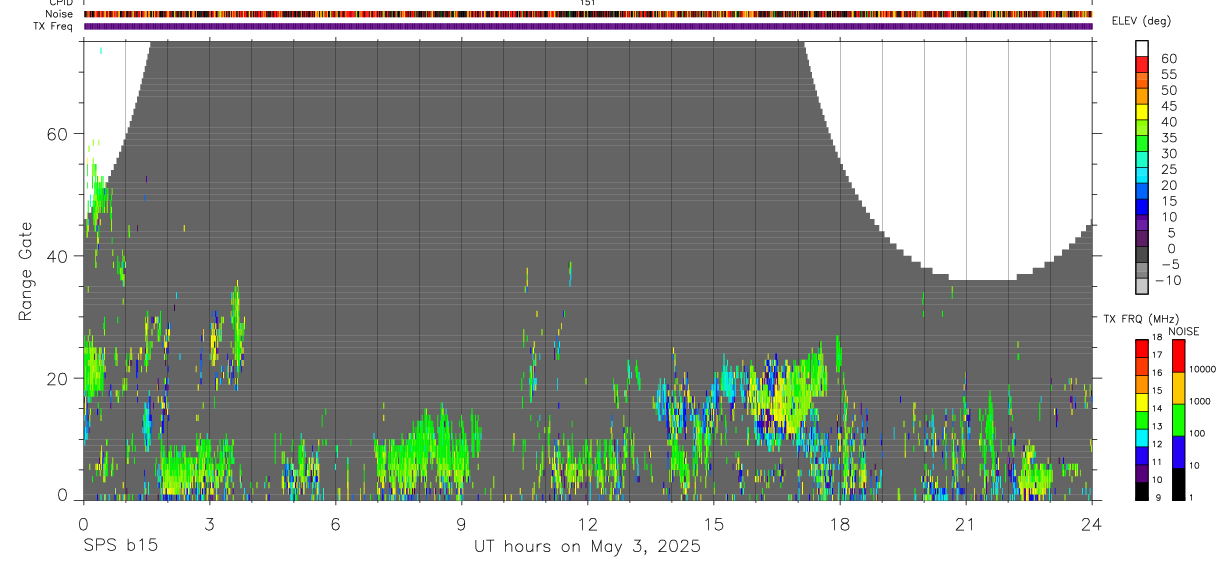Click the purple TX Freq strip above the plot
The width and height of the screenshot is (1228, 567).
point(587,26)
